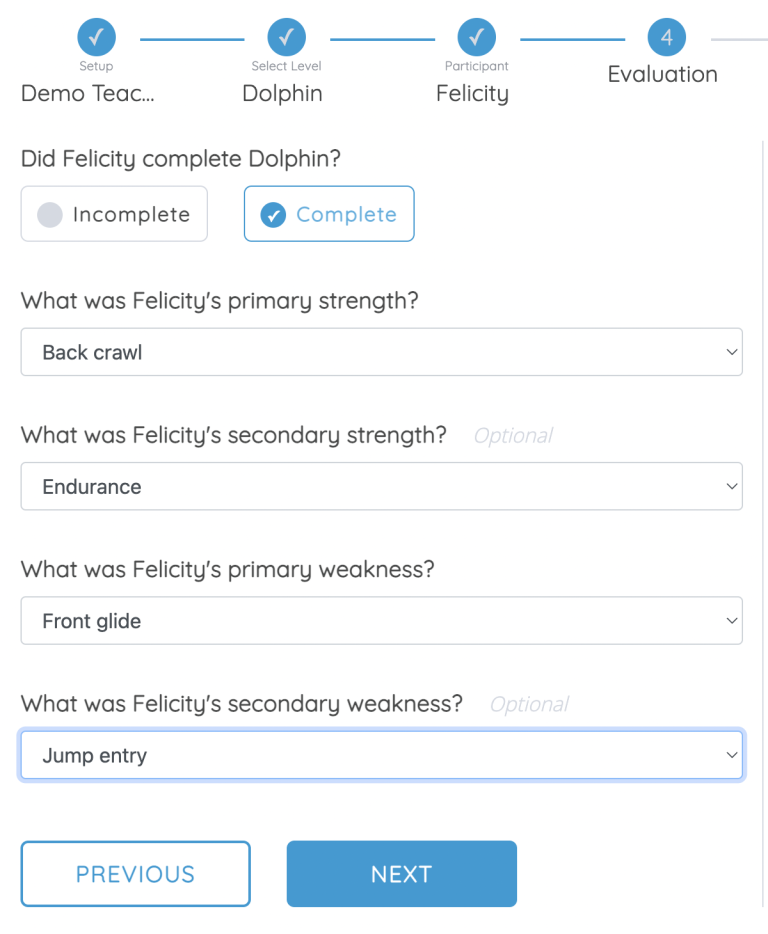Click the Setup step checkmark icon
Screen dimensions: 768x934
point(96,37)
